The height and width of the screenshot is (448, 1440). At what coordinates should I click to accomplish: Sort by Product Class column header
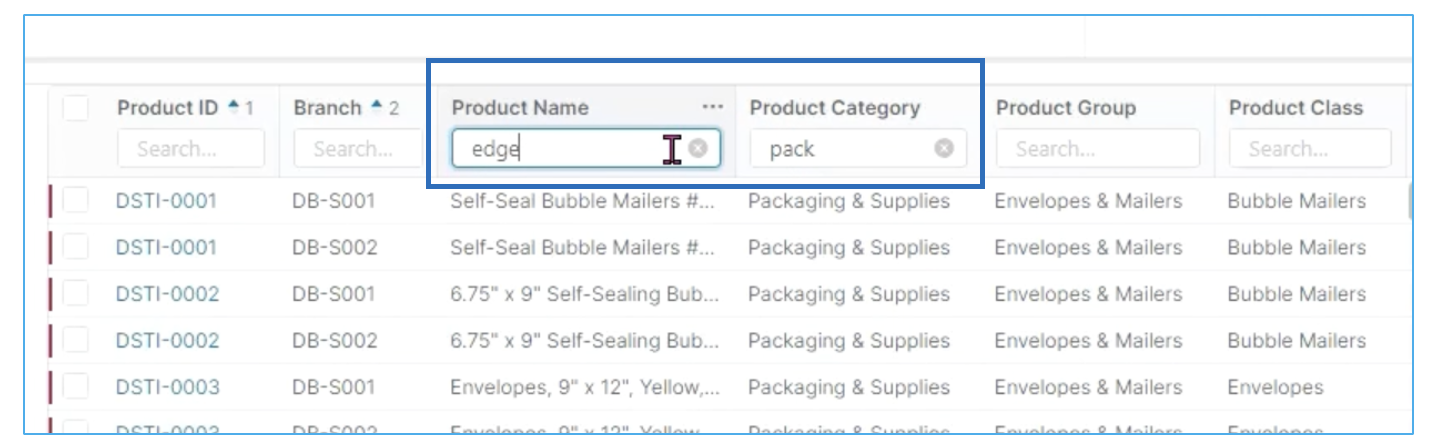(x=1296, y=108)
